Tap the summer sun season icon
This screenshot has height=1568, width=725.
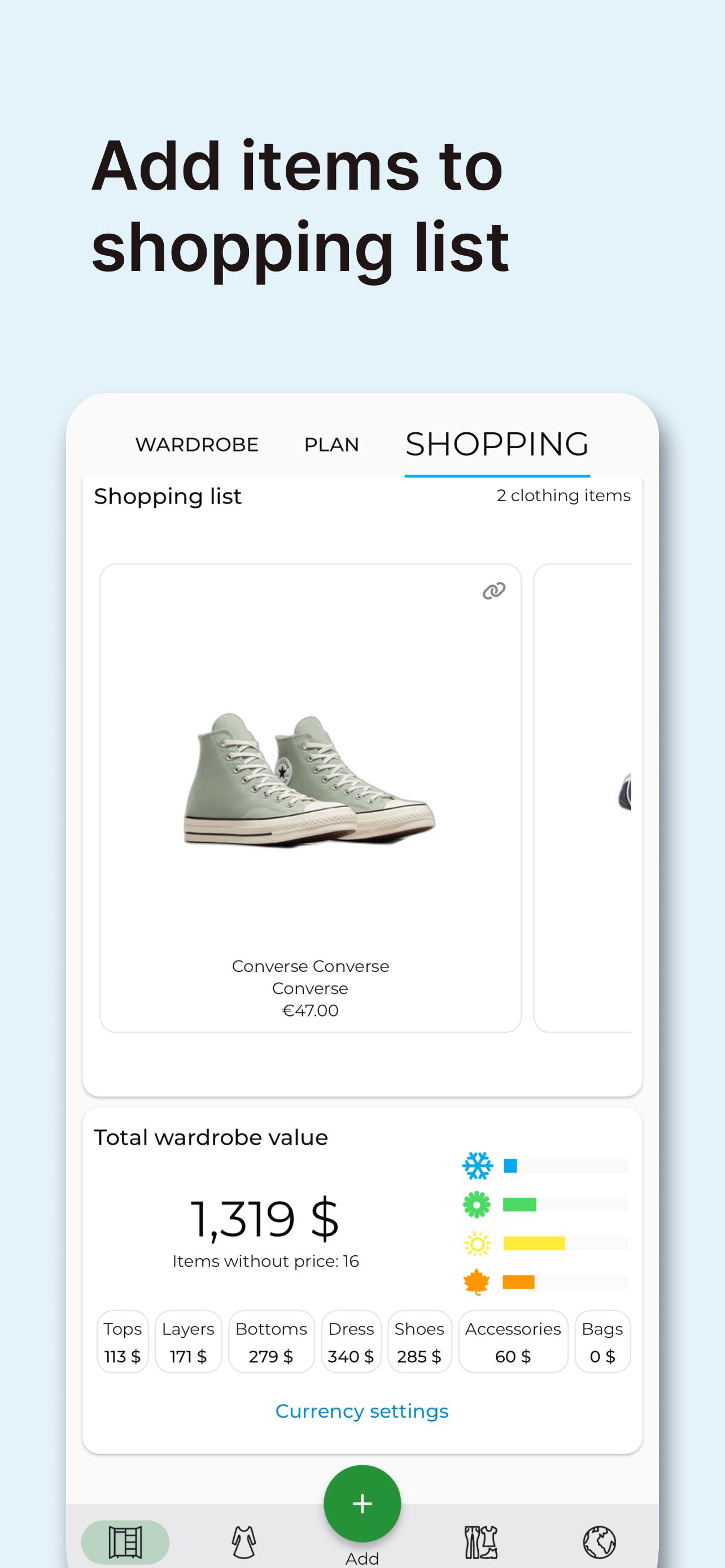pyautogui.click(x=477, y=1243)
